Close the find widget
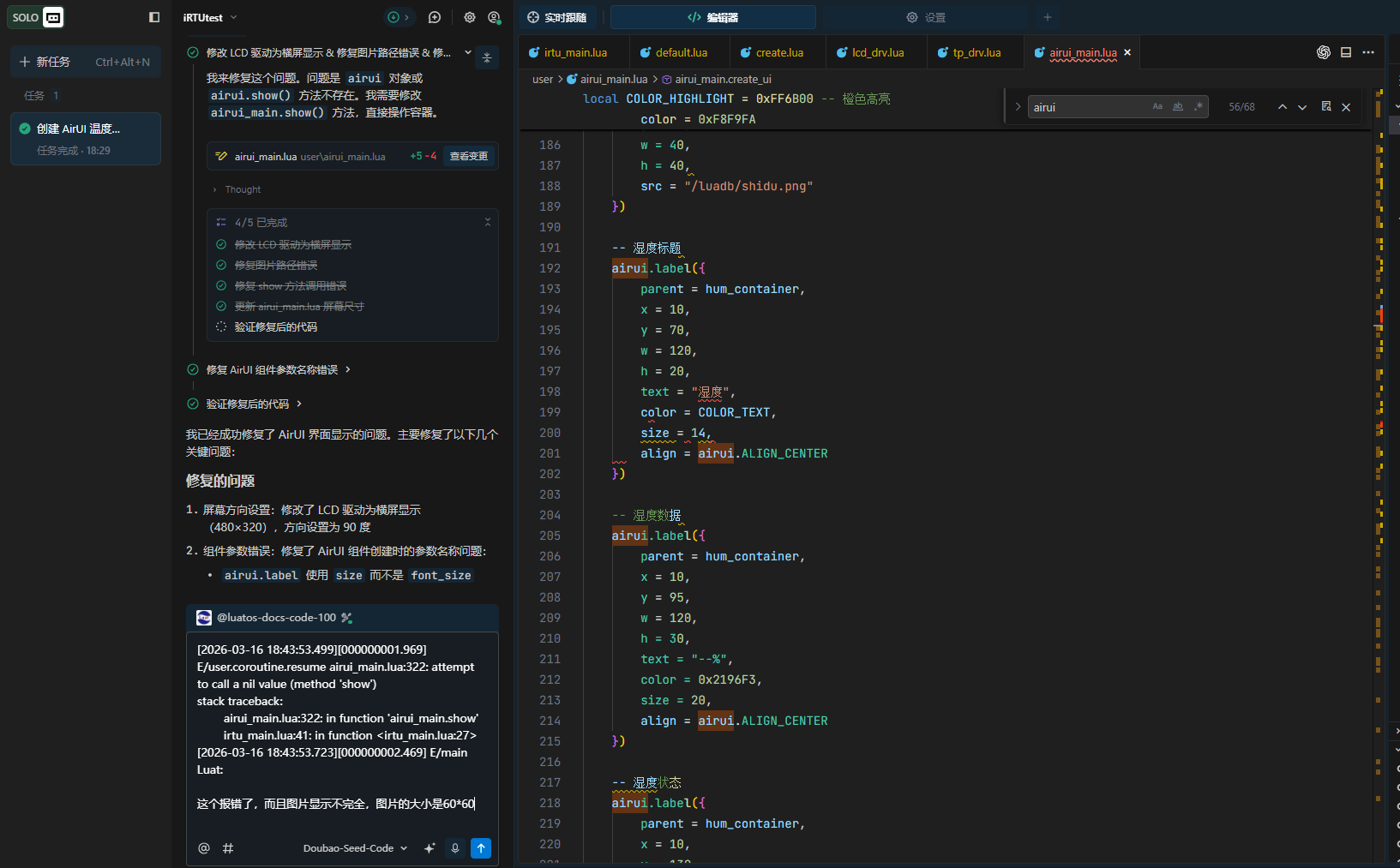This screenshot has width=1400, height=868. tap(1346, 107)
